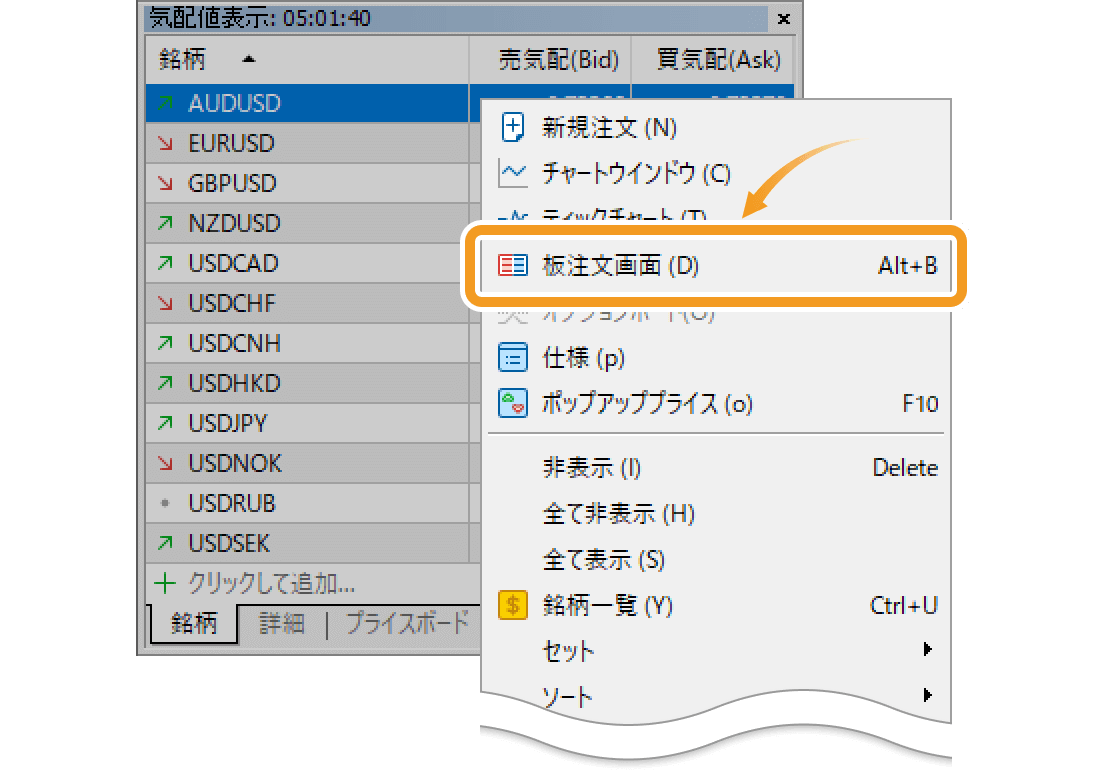The height and width of the screenshot is (774, 1100).
Task: Click the red down-arrow icon beside EURUSD
Action: coord(165,143)
